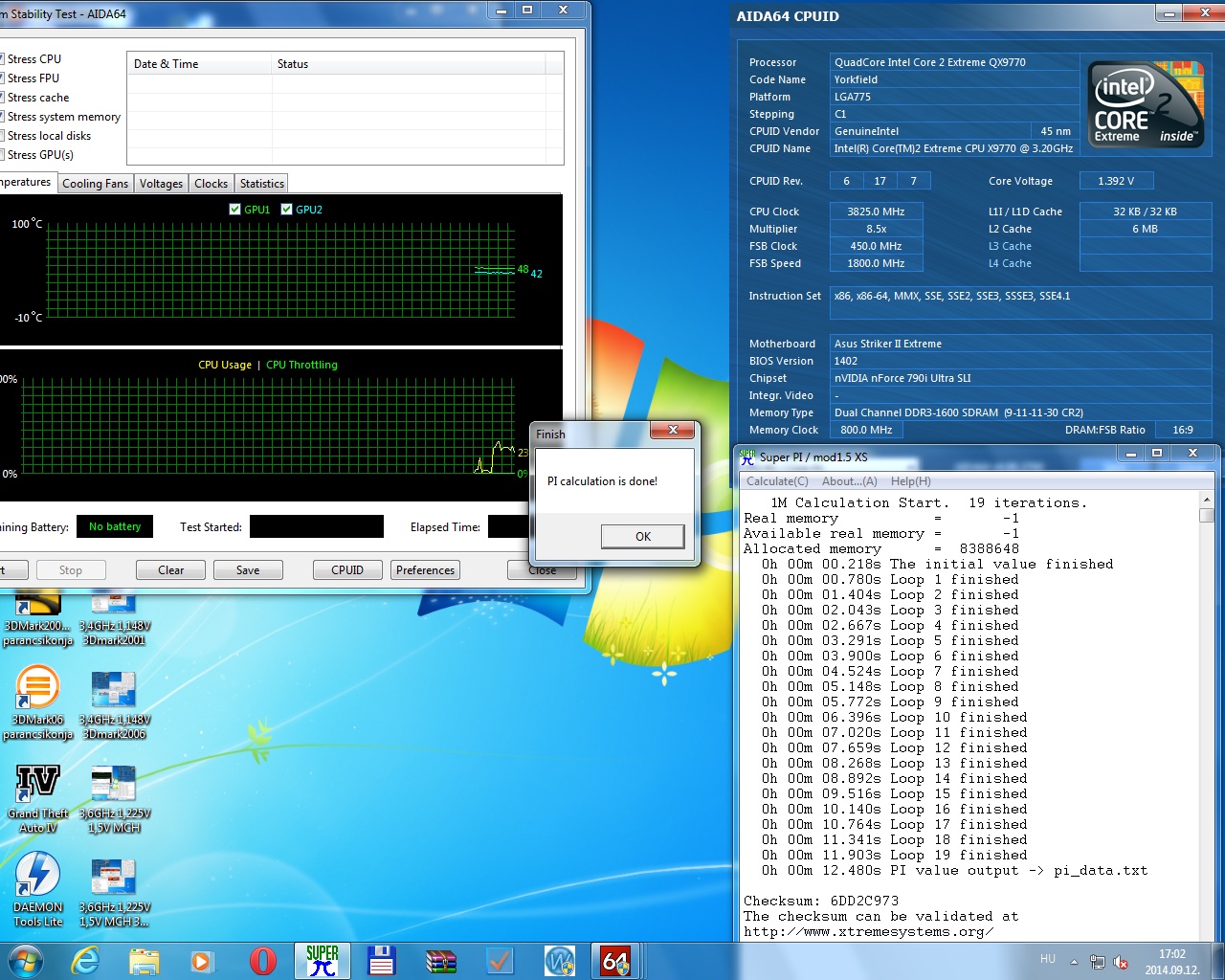This screenshot has height=980, width=1225.
Task: Click the Super PI output scrollbar
Action: [x=1207, y=718]
